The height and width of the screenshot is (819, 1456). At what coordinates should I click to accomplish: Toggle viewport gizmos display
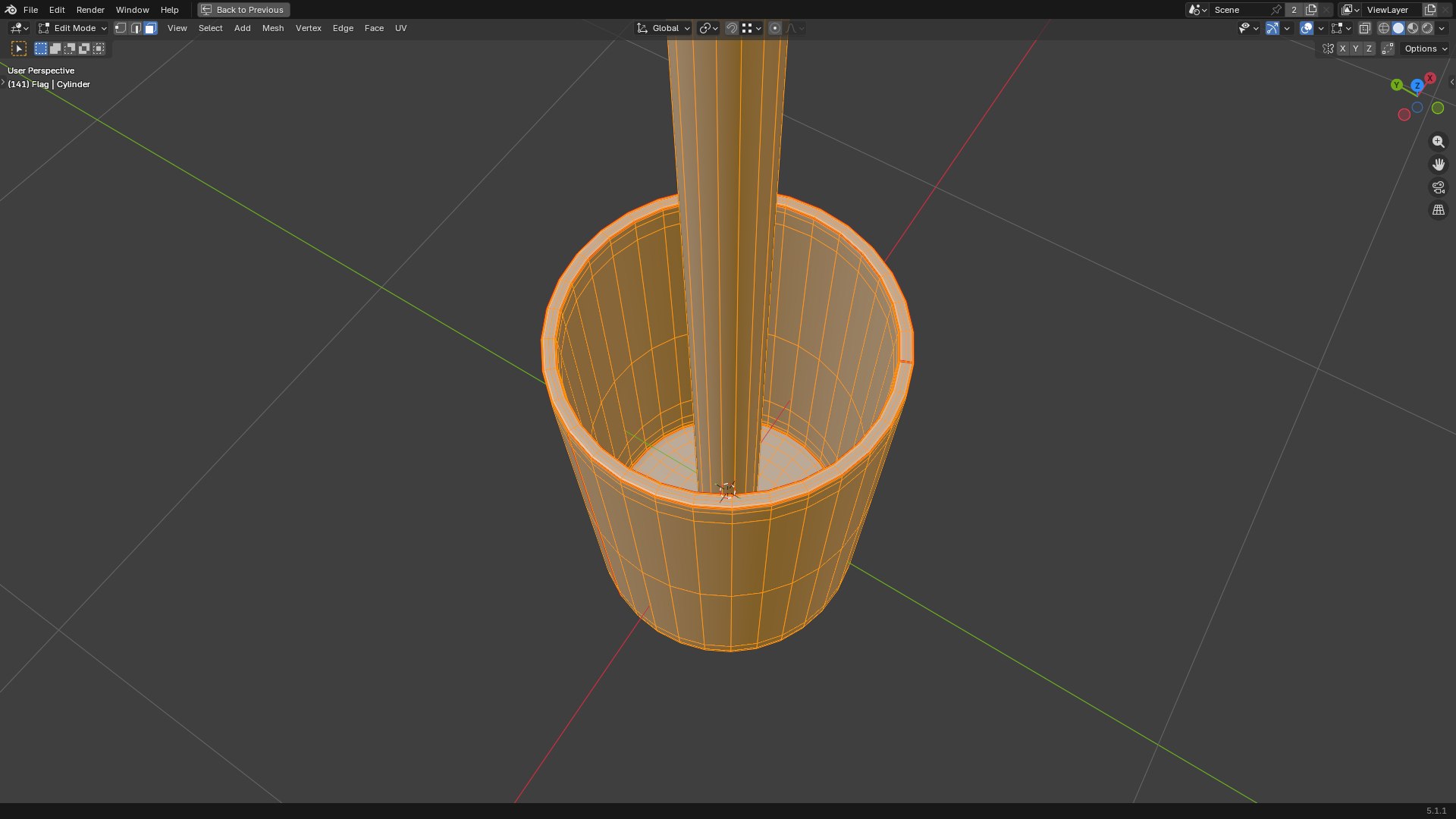point(1272,28)
